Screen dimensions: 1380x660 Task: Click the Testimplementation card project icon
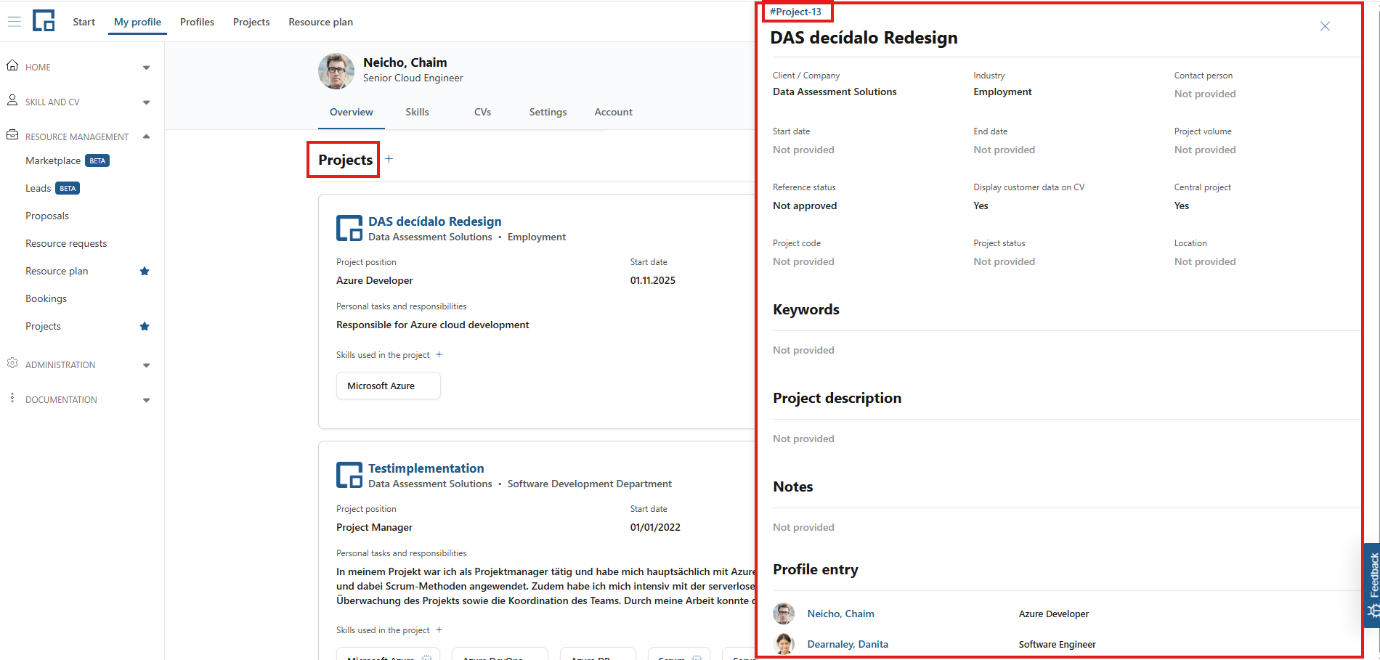[x=349, y=475]
